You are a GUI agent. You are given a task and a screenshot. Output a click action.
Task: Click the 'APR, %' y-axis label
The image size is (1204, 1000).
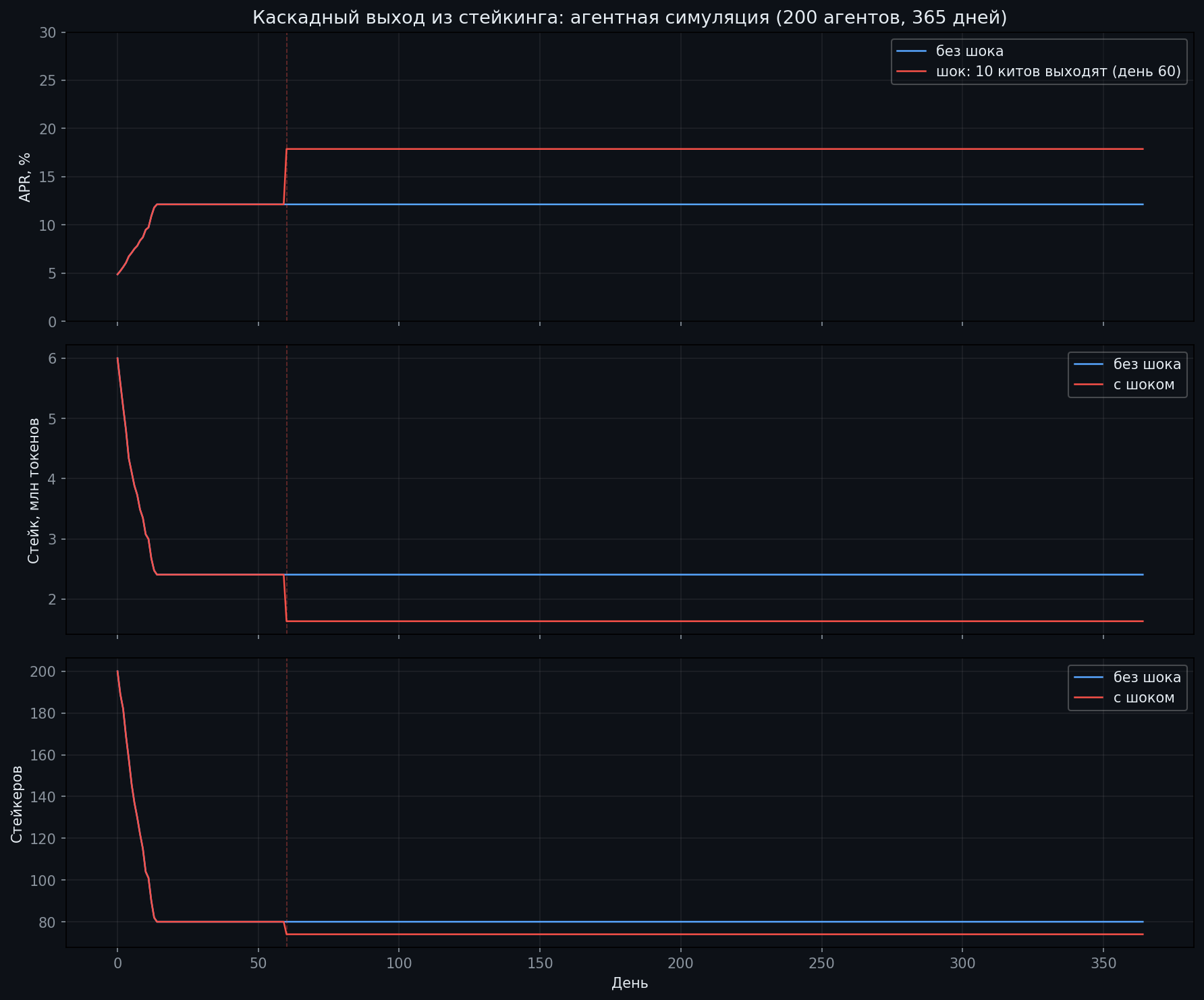click(x=25, y=177)
